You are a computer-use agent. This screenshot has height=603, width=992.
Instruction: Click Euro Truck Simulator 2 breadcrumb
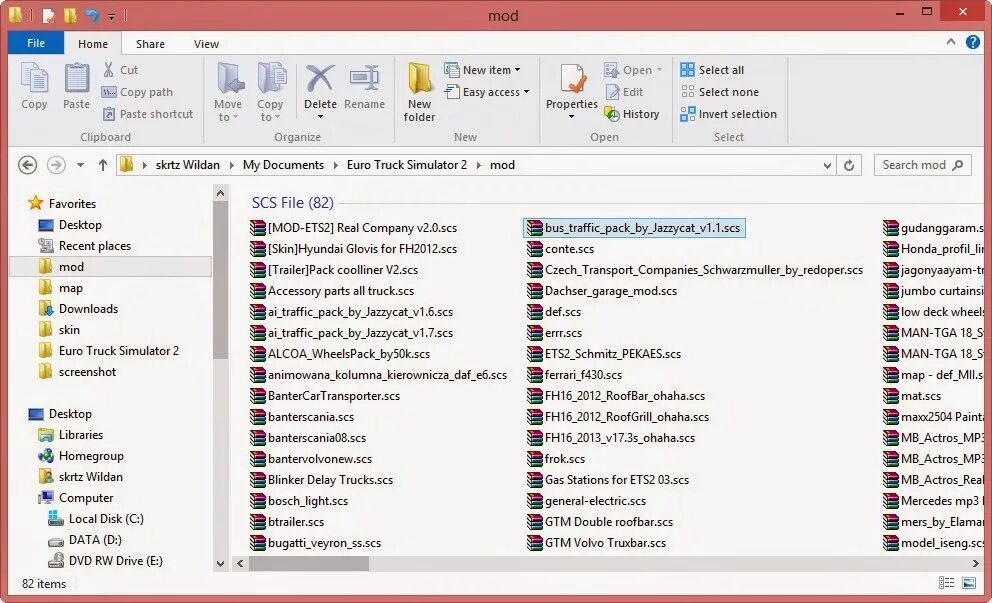click(407, 165)
